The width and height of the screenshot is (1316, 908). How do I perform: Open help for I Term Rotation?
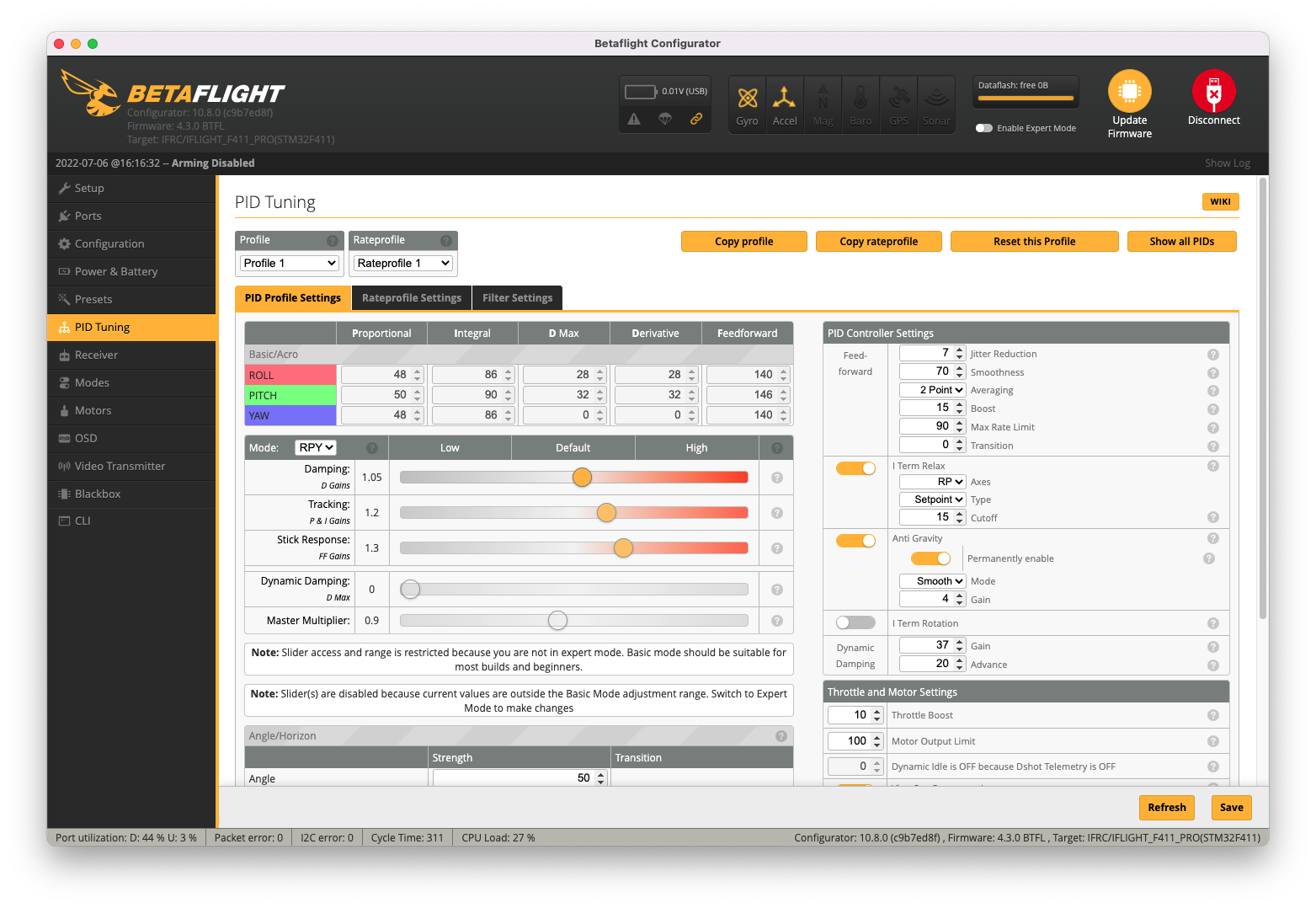[1213, 623]
